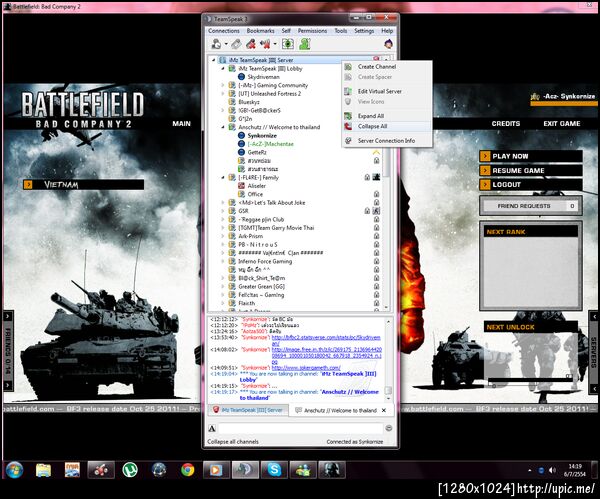600x499 pixels.
Task: Choose Collapse All from context menu
Action: pos(387,126)
